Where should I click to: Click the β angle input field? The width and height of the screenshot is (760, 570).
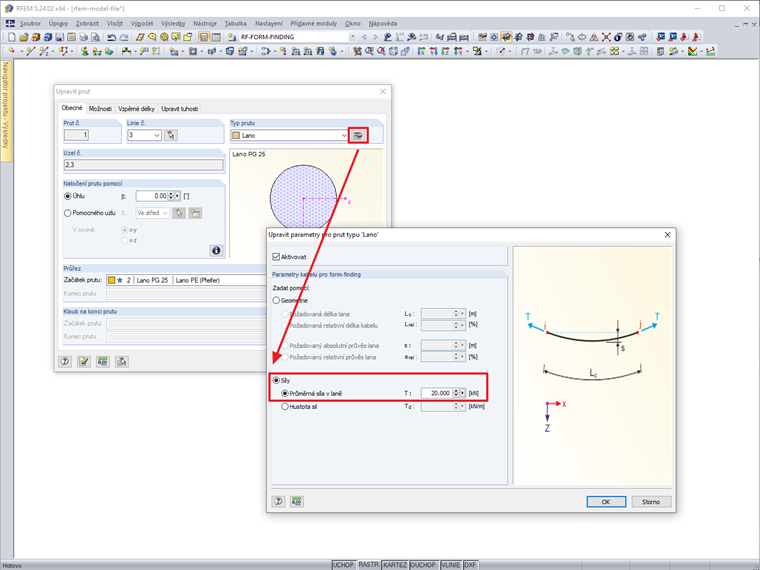[x=152, y=196]
